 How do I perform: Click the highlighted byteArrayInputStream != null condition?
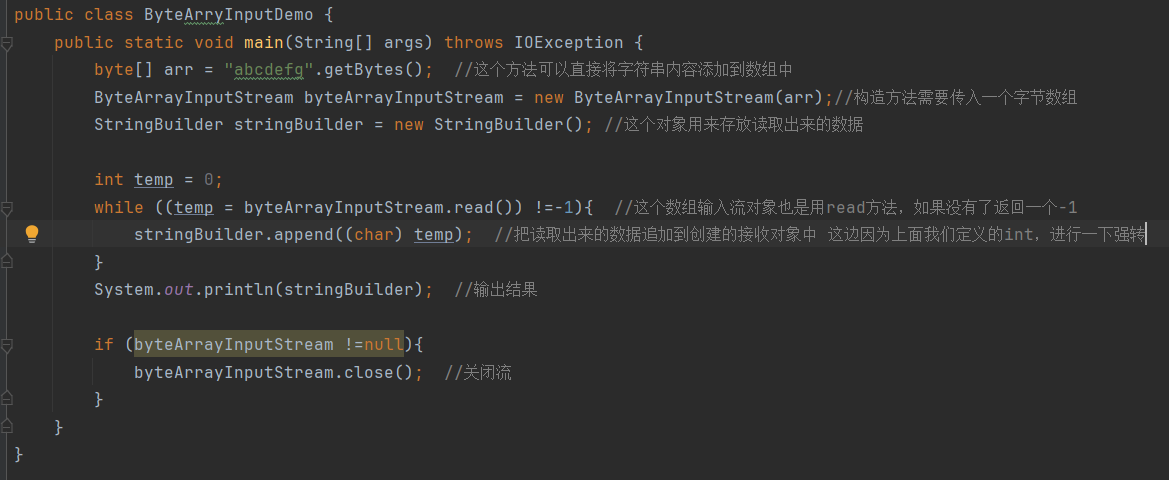tap(268, 345)
